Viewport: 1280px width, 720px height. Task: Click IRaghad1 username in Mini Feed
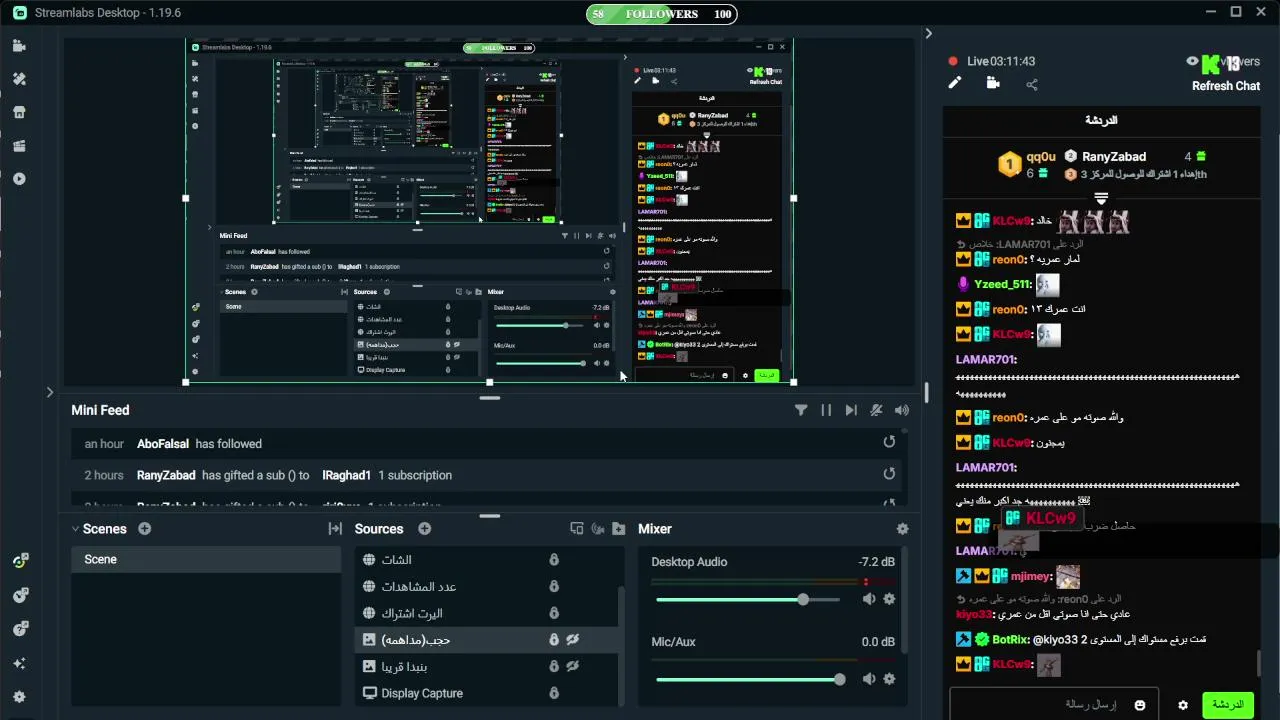346,475
